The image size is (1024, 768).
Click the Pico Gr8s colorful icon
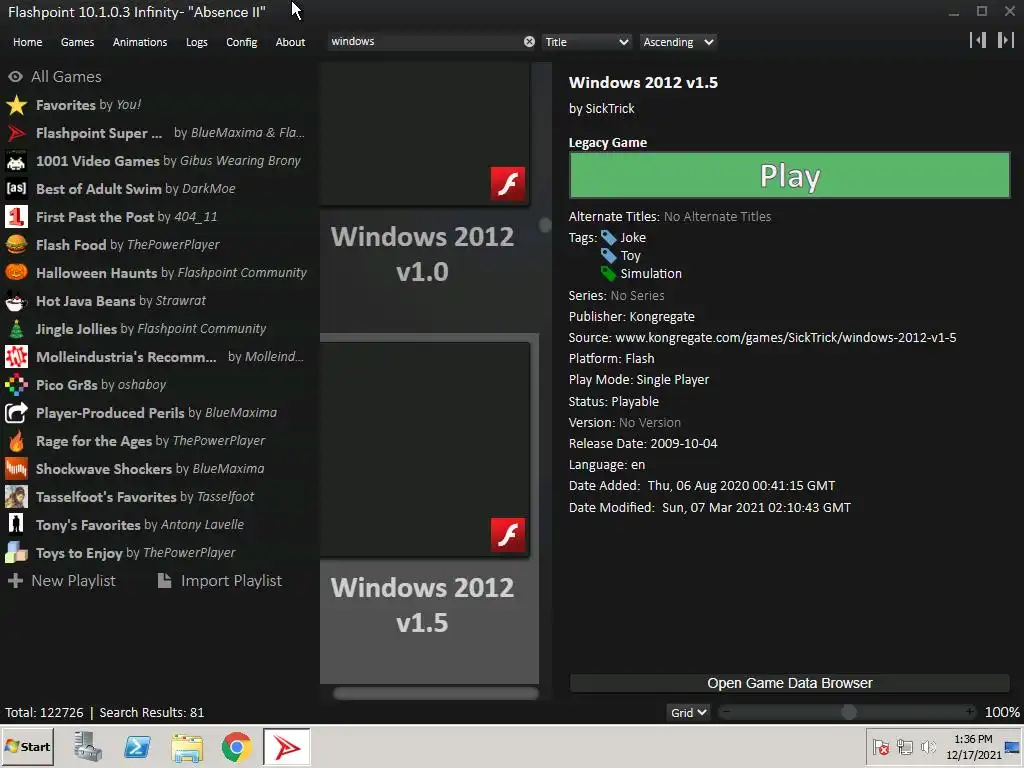coord(16,385)
